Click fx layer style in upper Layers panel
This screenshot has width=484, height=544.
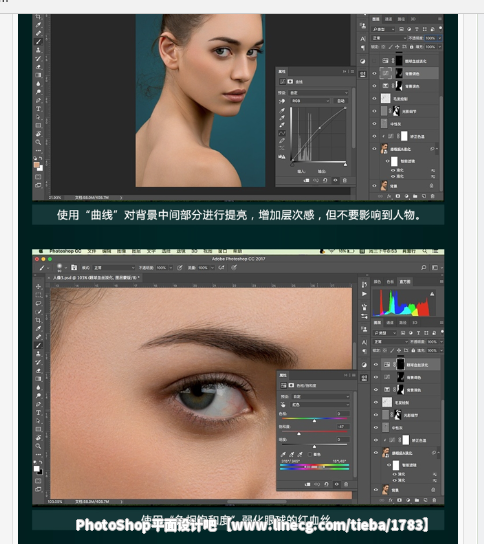coord(389,196)
